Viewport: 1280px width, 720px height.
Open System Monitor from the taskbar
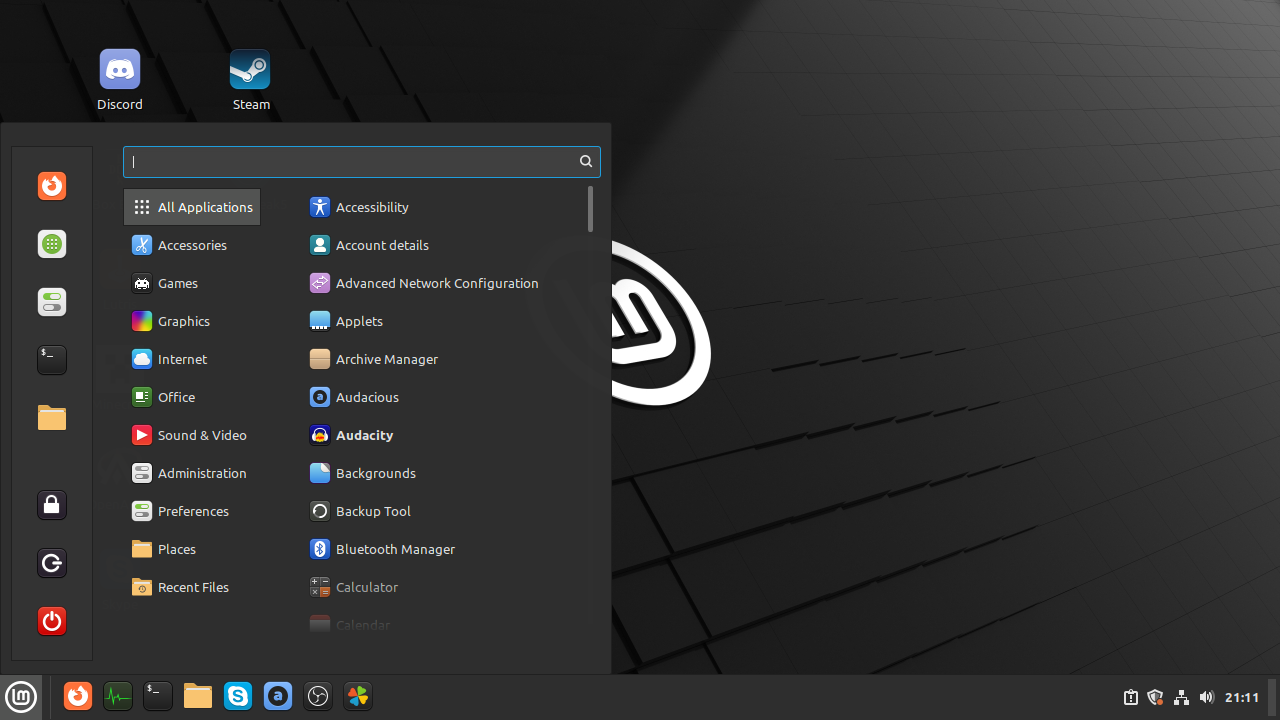pyautogui.click(x=118, y=696)
